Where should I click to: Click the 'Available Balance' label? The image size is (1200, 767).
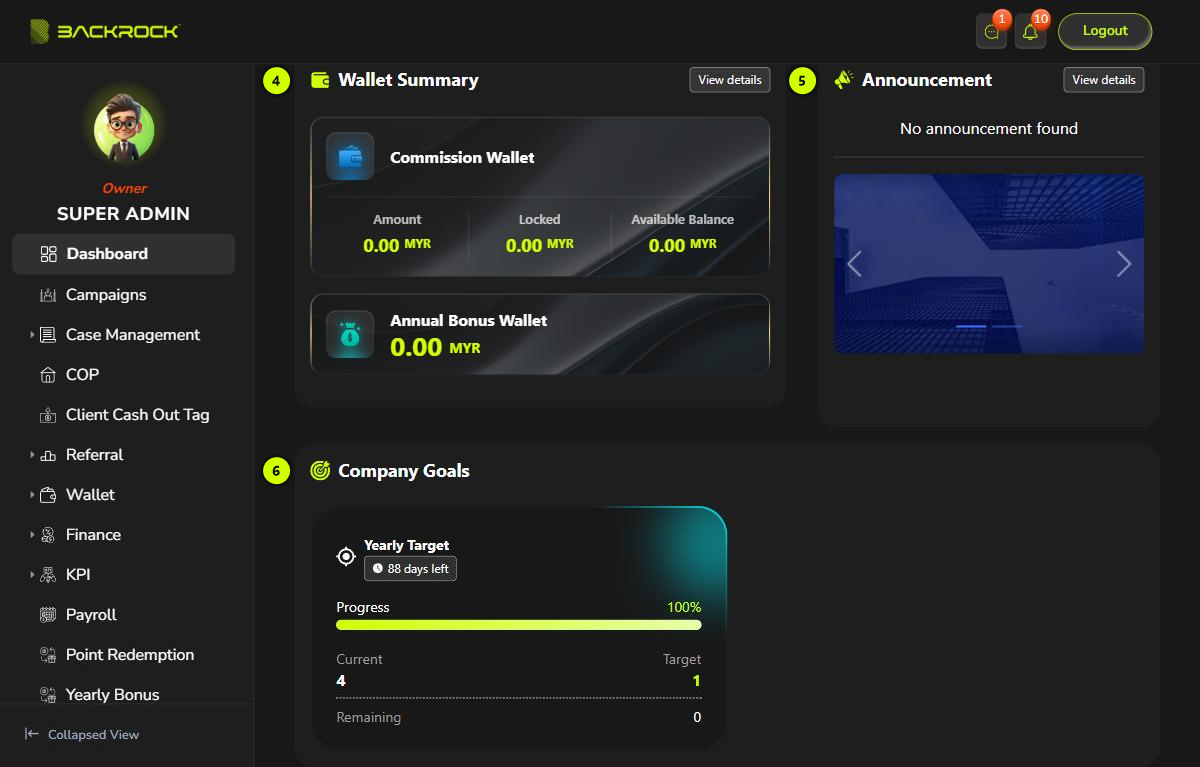(x=683, y=219)
